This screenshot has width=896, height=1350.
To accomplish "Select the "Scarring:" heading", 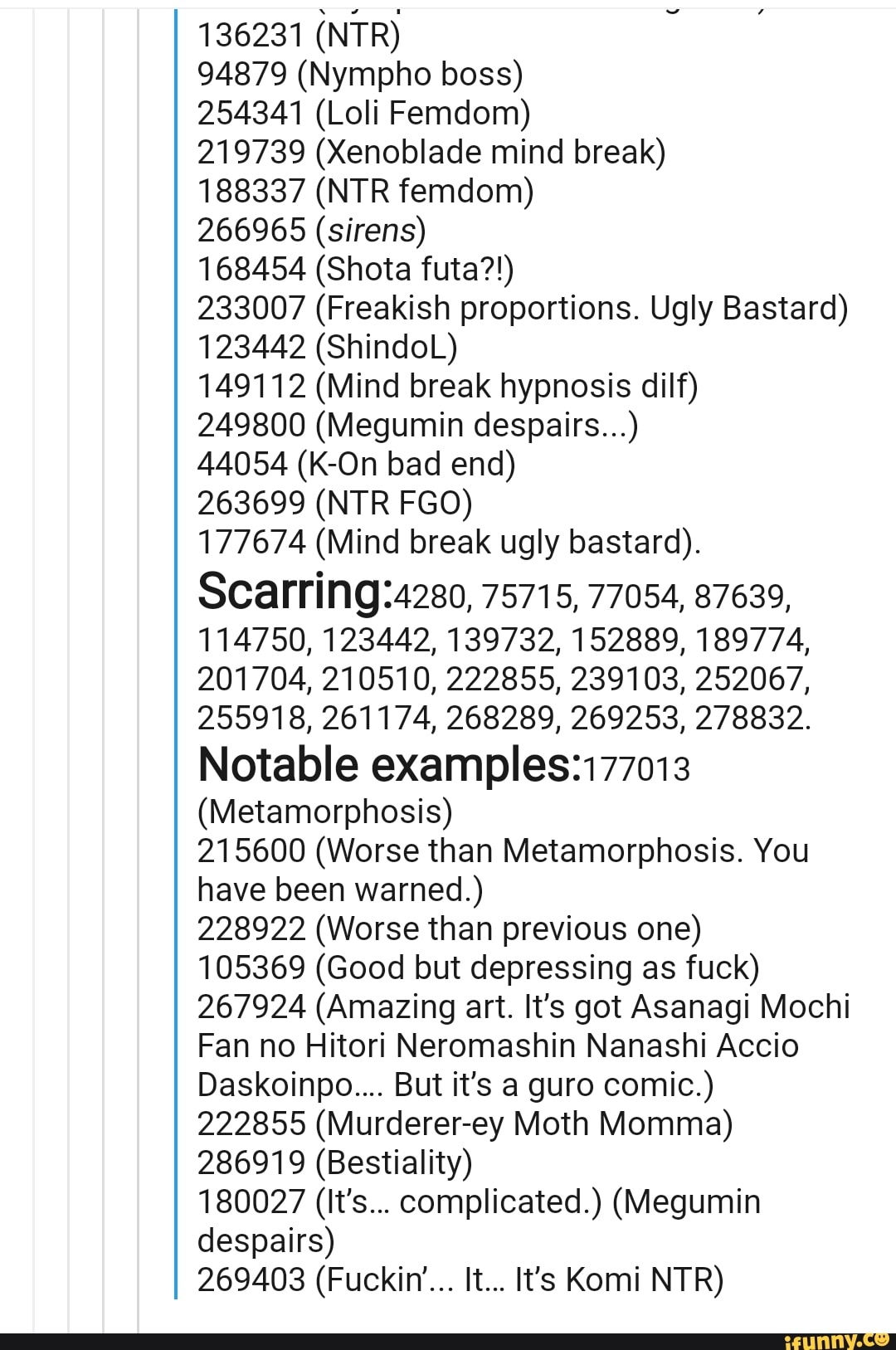I will pyautogui.click(x=295, y=591).
